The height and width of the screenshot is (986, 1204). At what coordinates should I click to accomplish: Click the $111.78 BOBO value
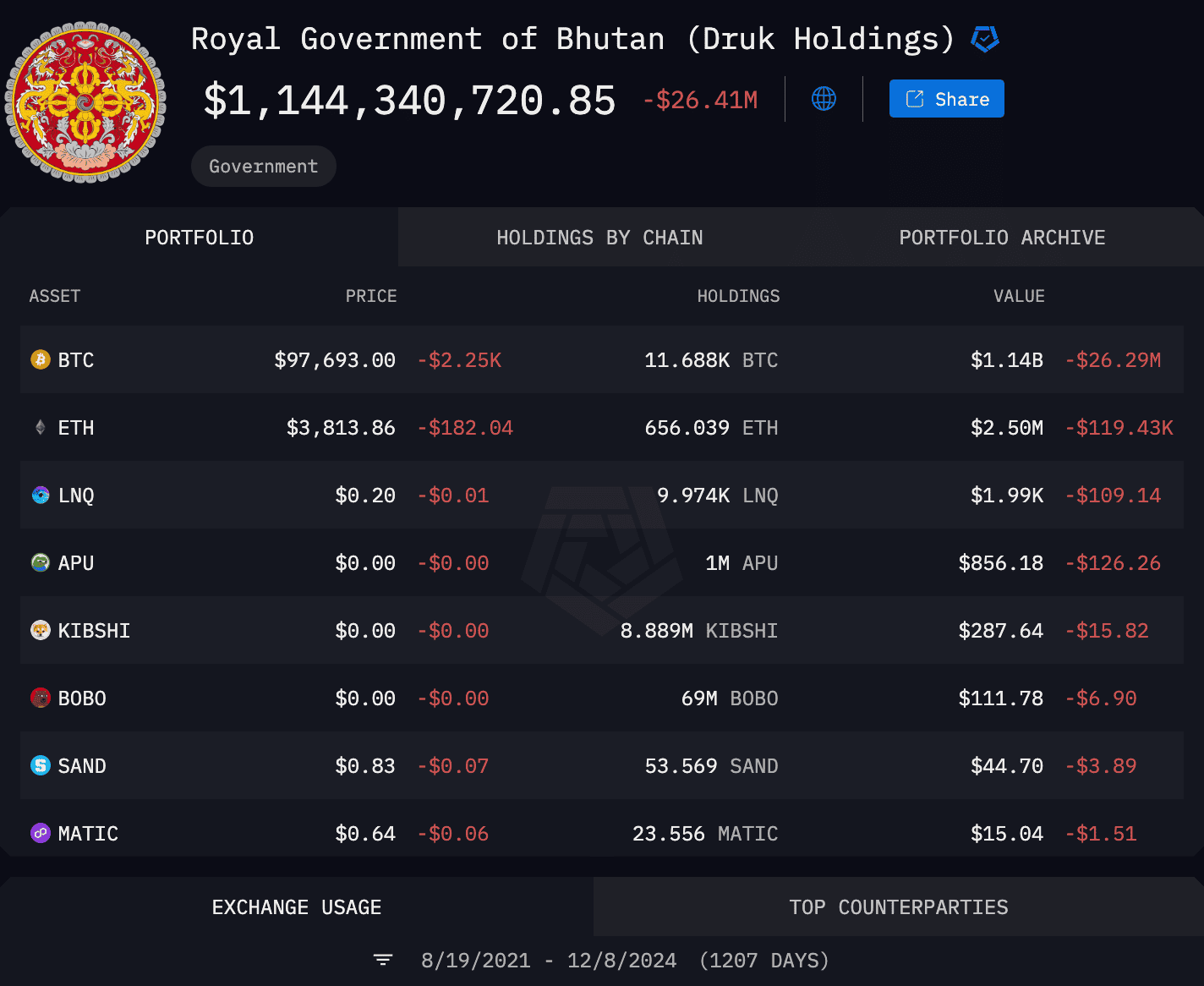coord(1001,698)
